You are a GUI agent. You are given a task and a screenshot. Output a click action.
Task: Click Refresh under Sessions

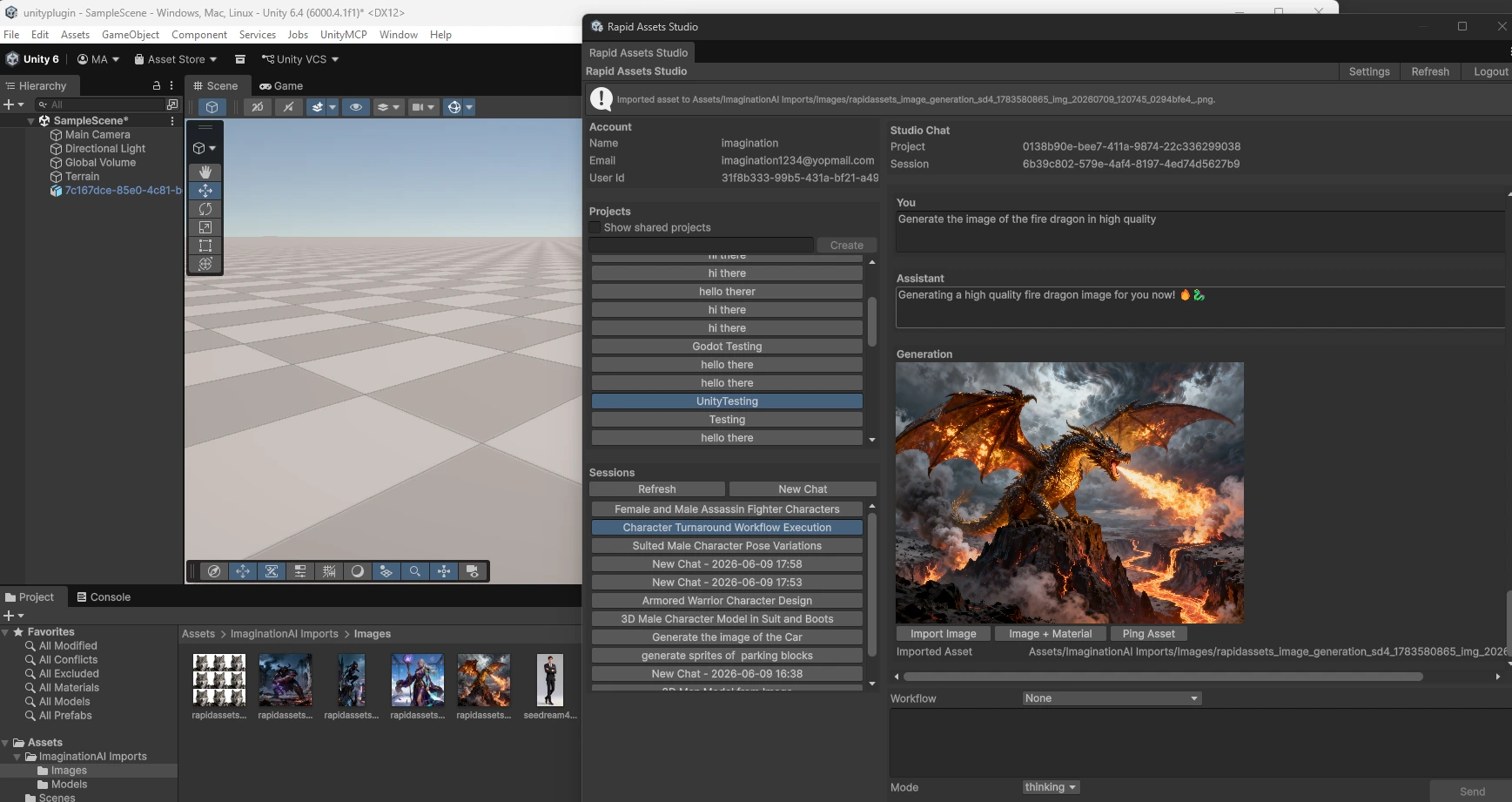[x=657, y=489]
